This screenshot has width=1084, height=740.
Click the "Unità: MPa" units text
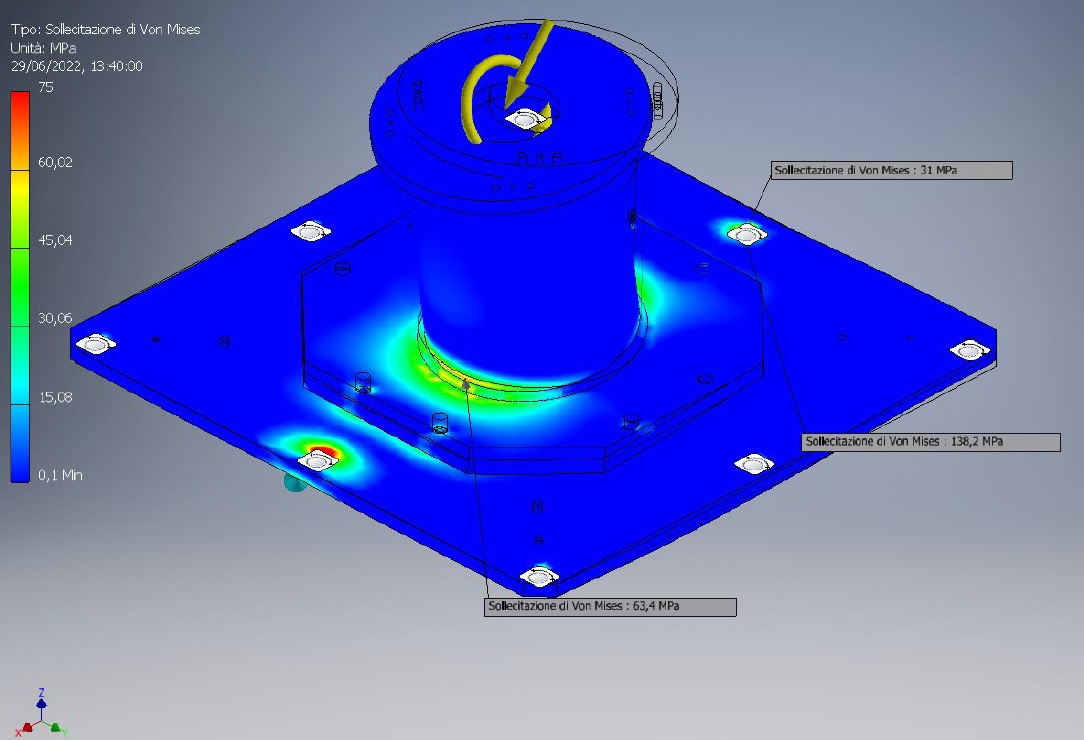click(x=43, y=48)
